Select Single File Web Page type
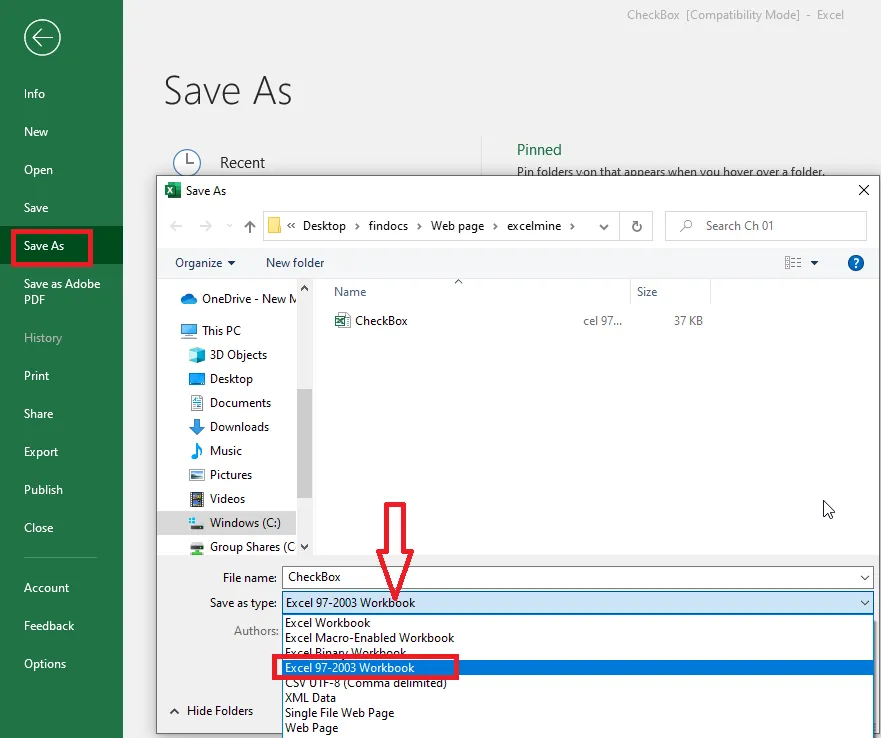 tap(578, 713)
